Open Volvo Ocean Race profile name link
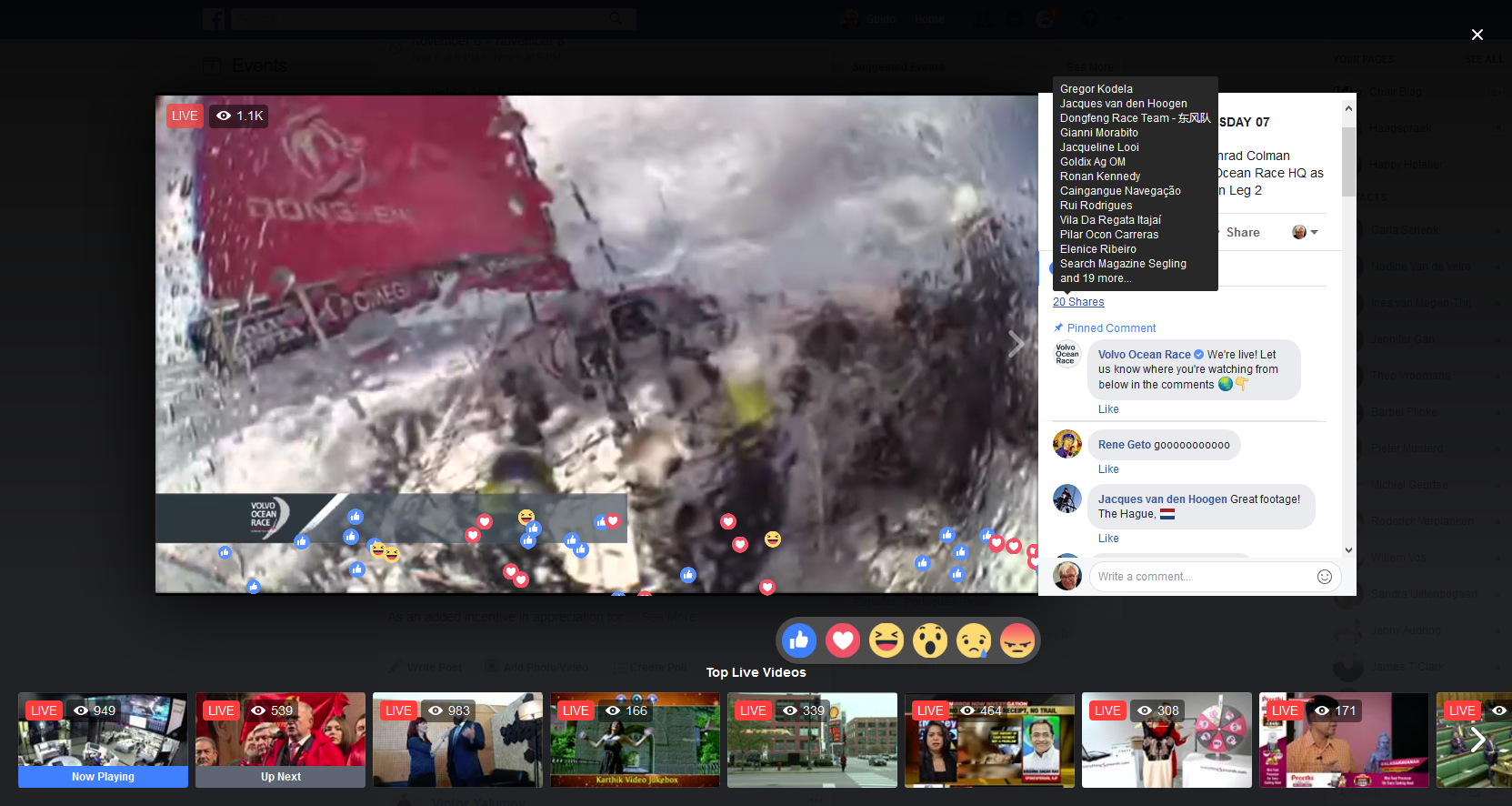 [x=1144, y=355]
